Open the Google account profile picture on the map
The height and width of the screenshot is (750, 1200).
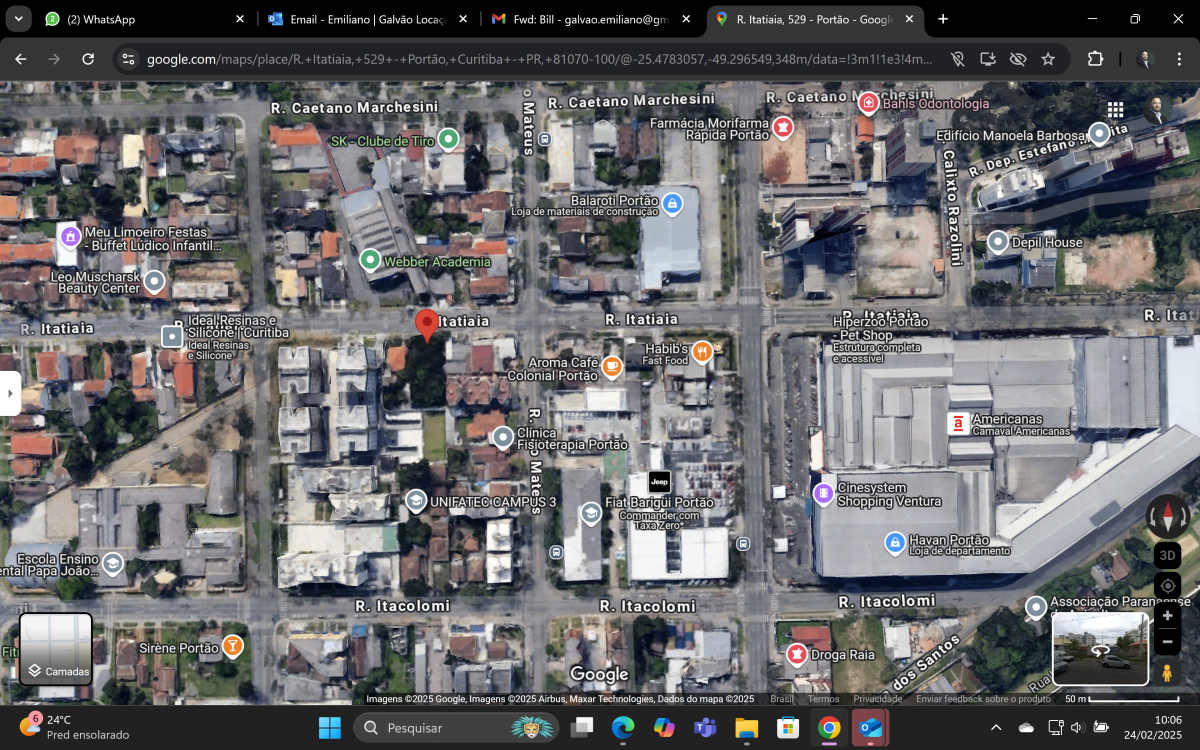pyautogui.click(x=1158, y=110)
